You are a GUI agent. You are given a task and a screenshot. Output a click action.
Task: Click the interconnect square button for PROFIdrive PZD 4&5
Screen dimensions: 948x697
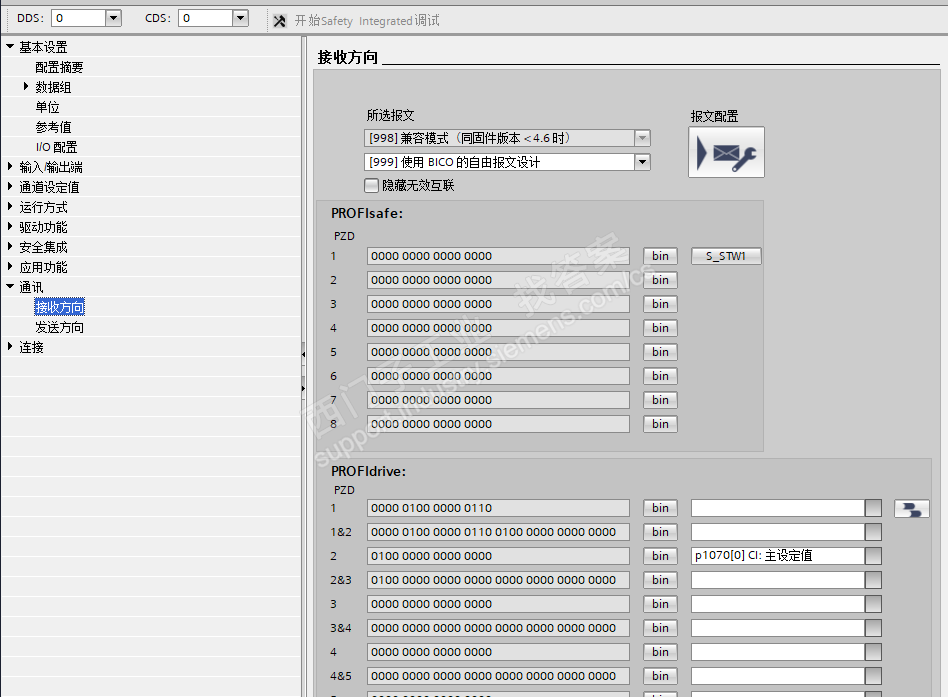[x=873, y=676]
